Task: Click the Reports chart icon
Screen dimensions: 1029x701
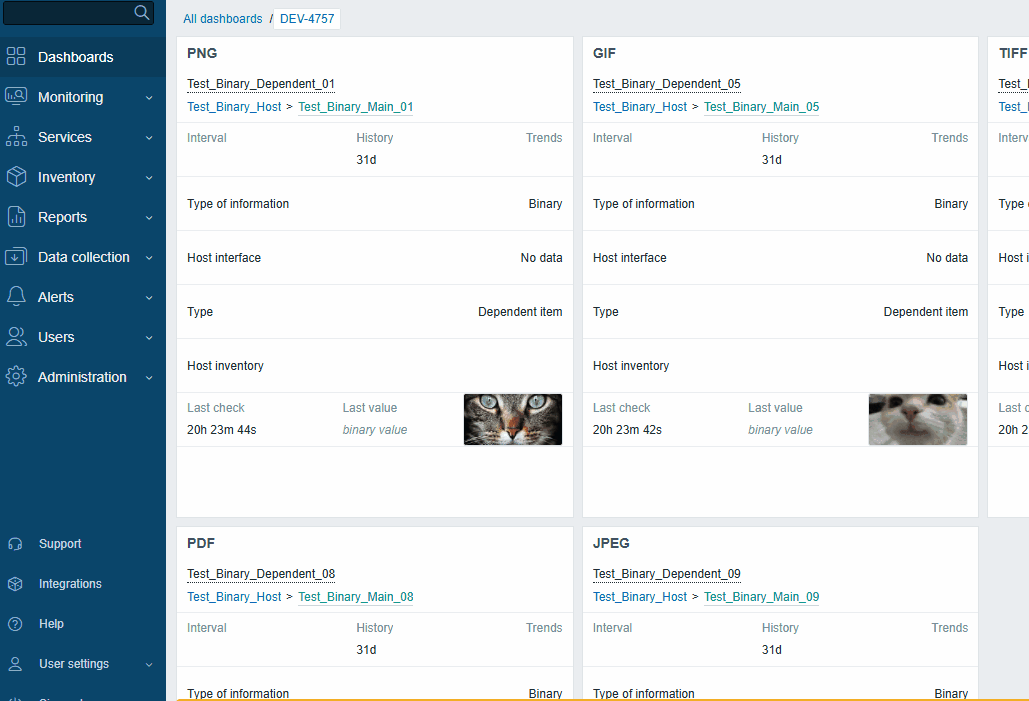Action: click(16, 217)
